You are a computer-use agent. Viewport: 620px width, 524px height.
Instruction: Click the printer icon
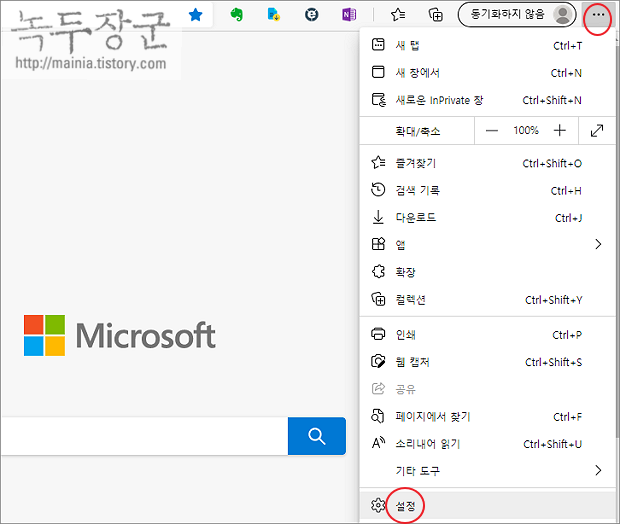378,334
